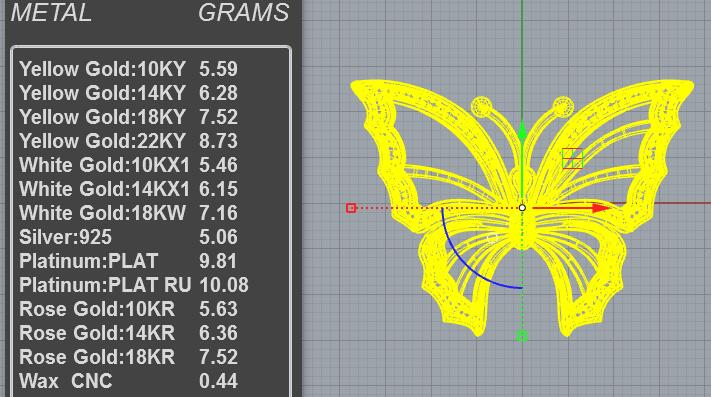711x397 pixels.
Task: Select the Wax CNC row
Action: 128,382
